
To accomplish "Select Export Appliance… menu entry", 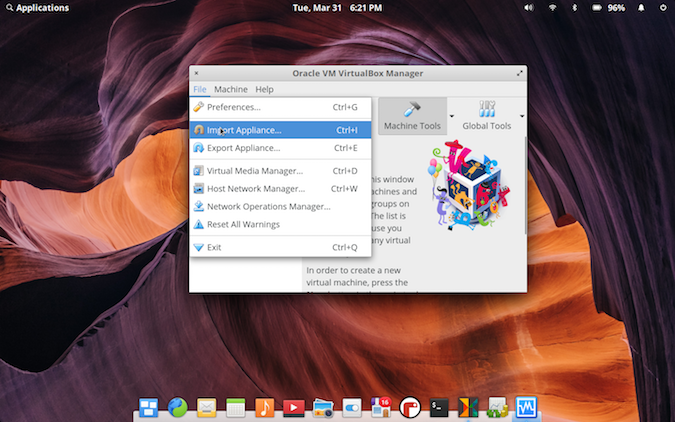I will click(280, 148).
